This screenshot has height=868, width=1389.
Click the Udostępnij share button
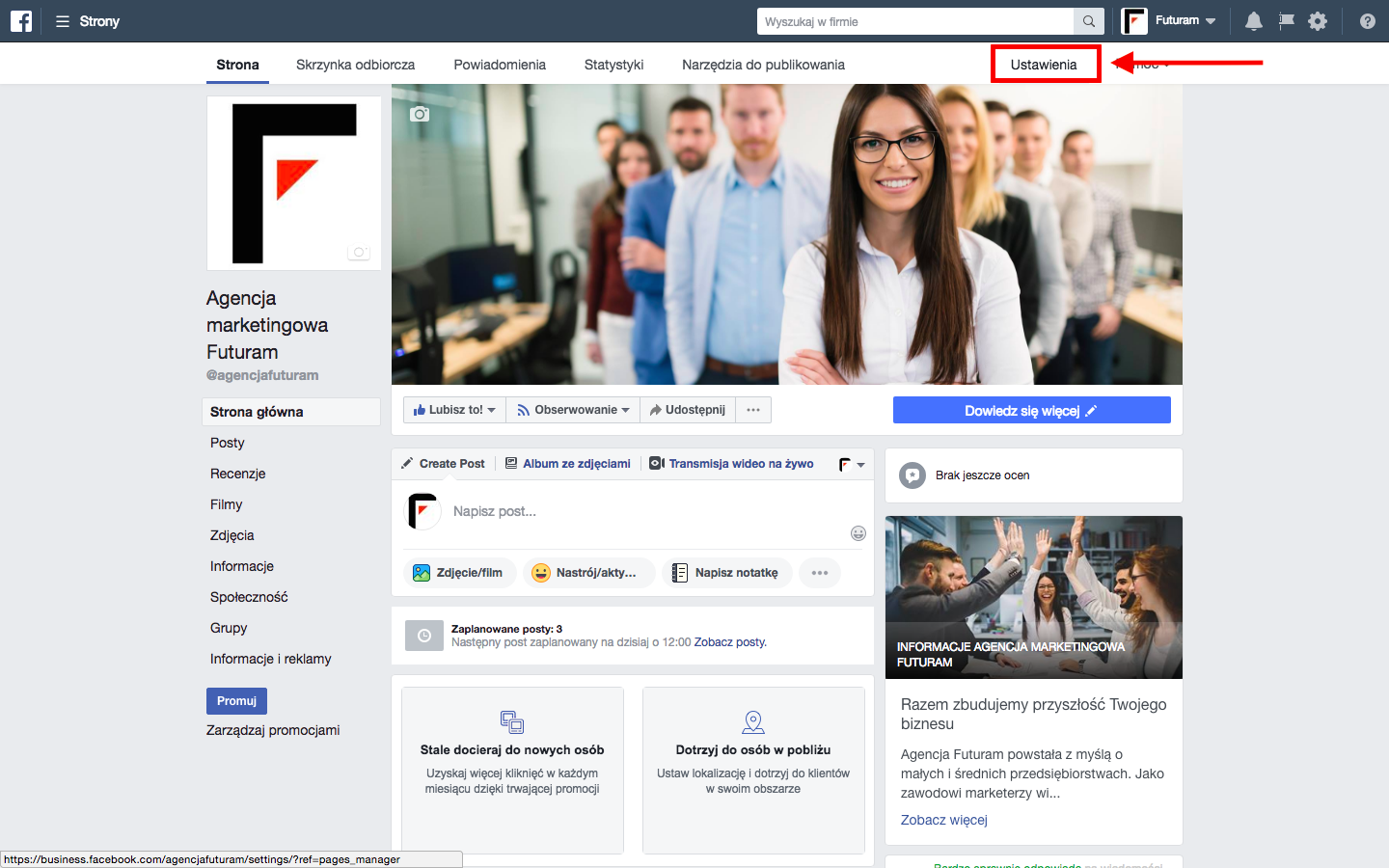tap(688, 410)
